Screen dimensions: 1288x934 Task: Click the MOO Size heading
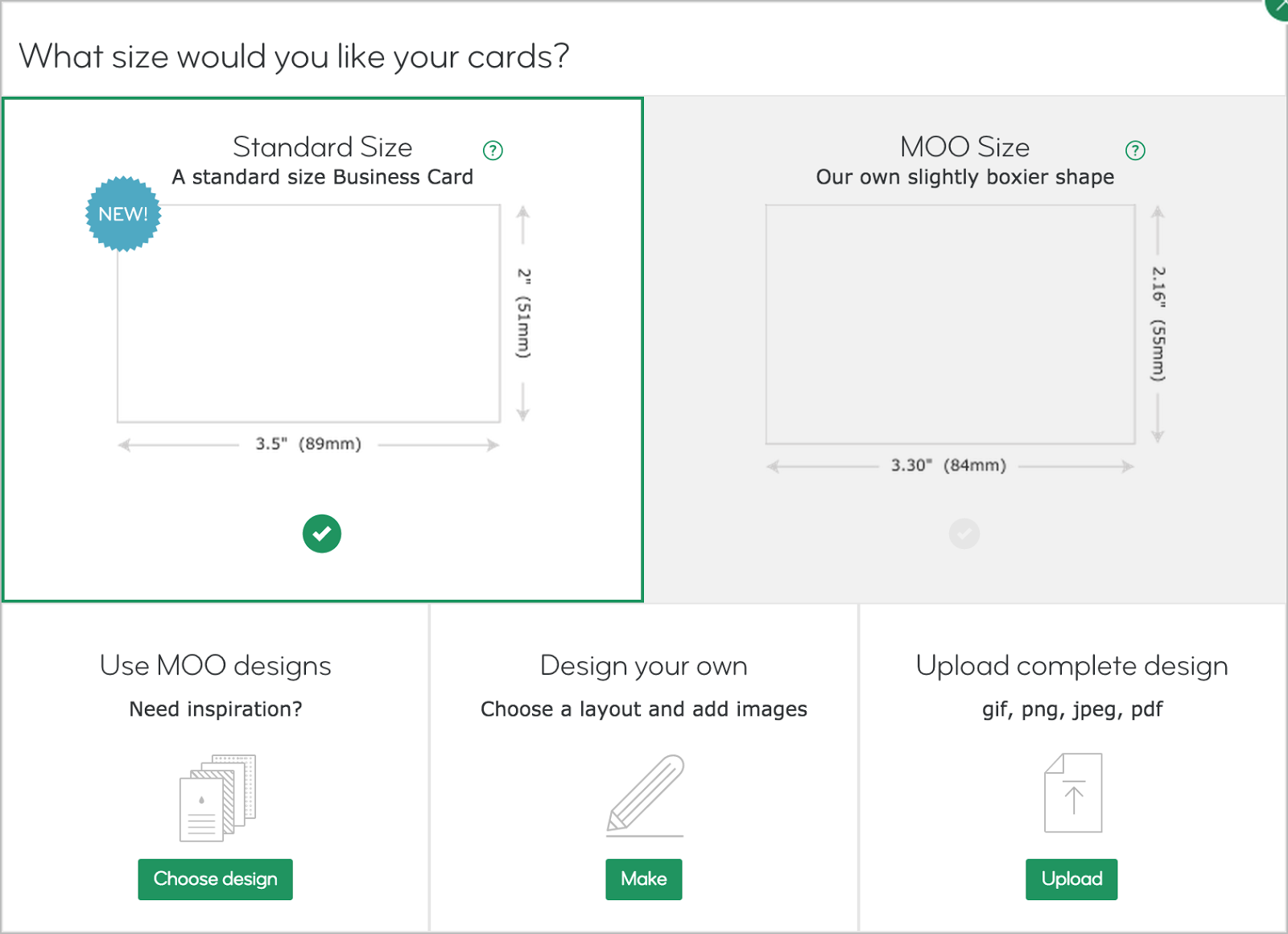coord(964,147)
